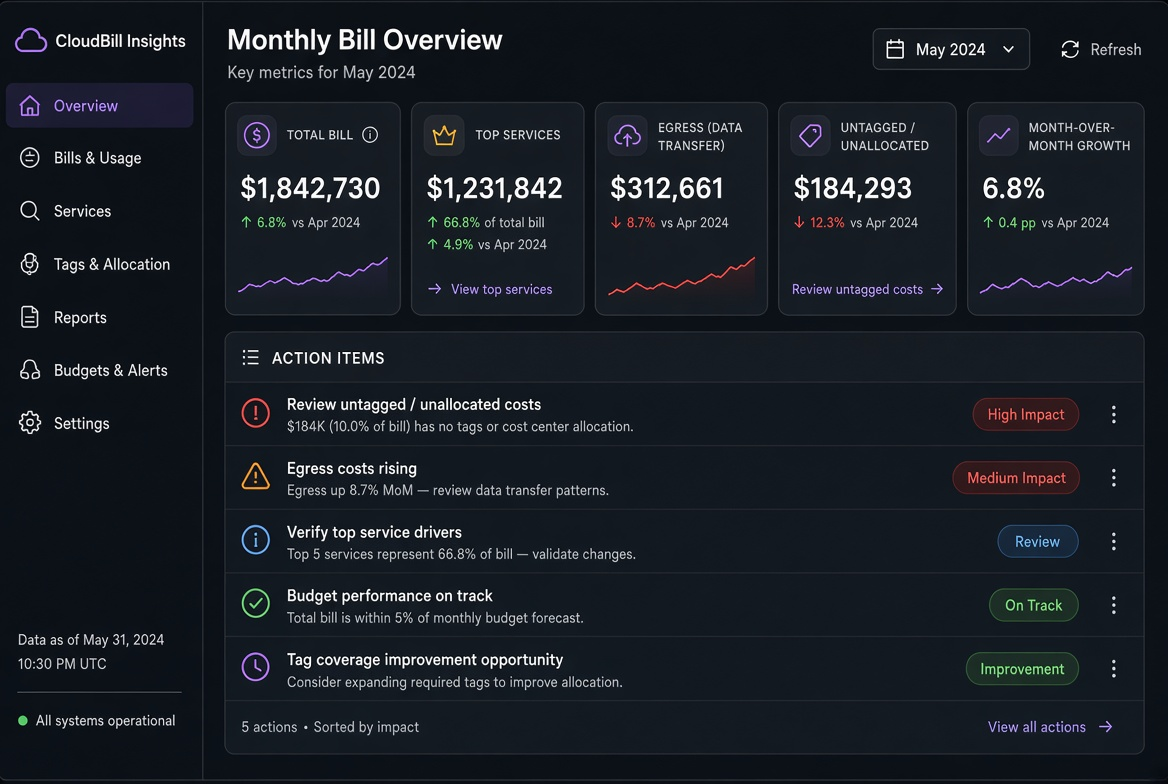The height and width of the screenshot is (784, 1168).
Task: Click the month-over-month growth trend icon
Action: [998, 136]
